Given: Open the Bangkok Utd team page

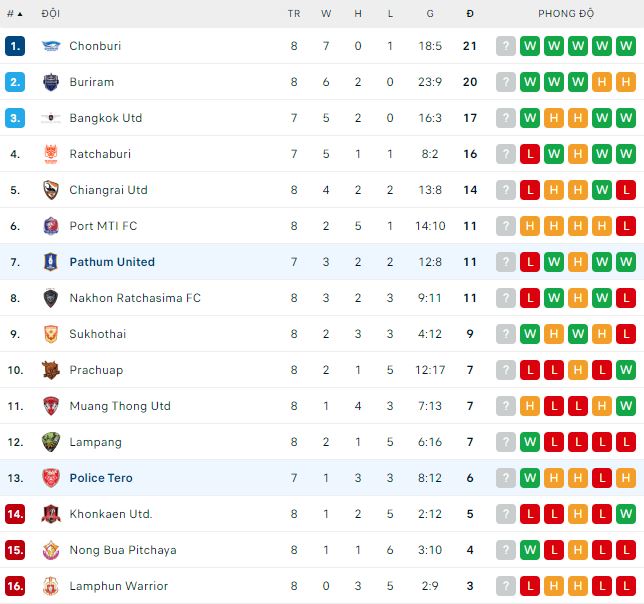Looking at the screenshot, I should tap(105, 118).
